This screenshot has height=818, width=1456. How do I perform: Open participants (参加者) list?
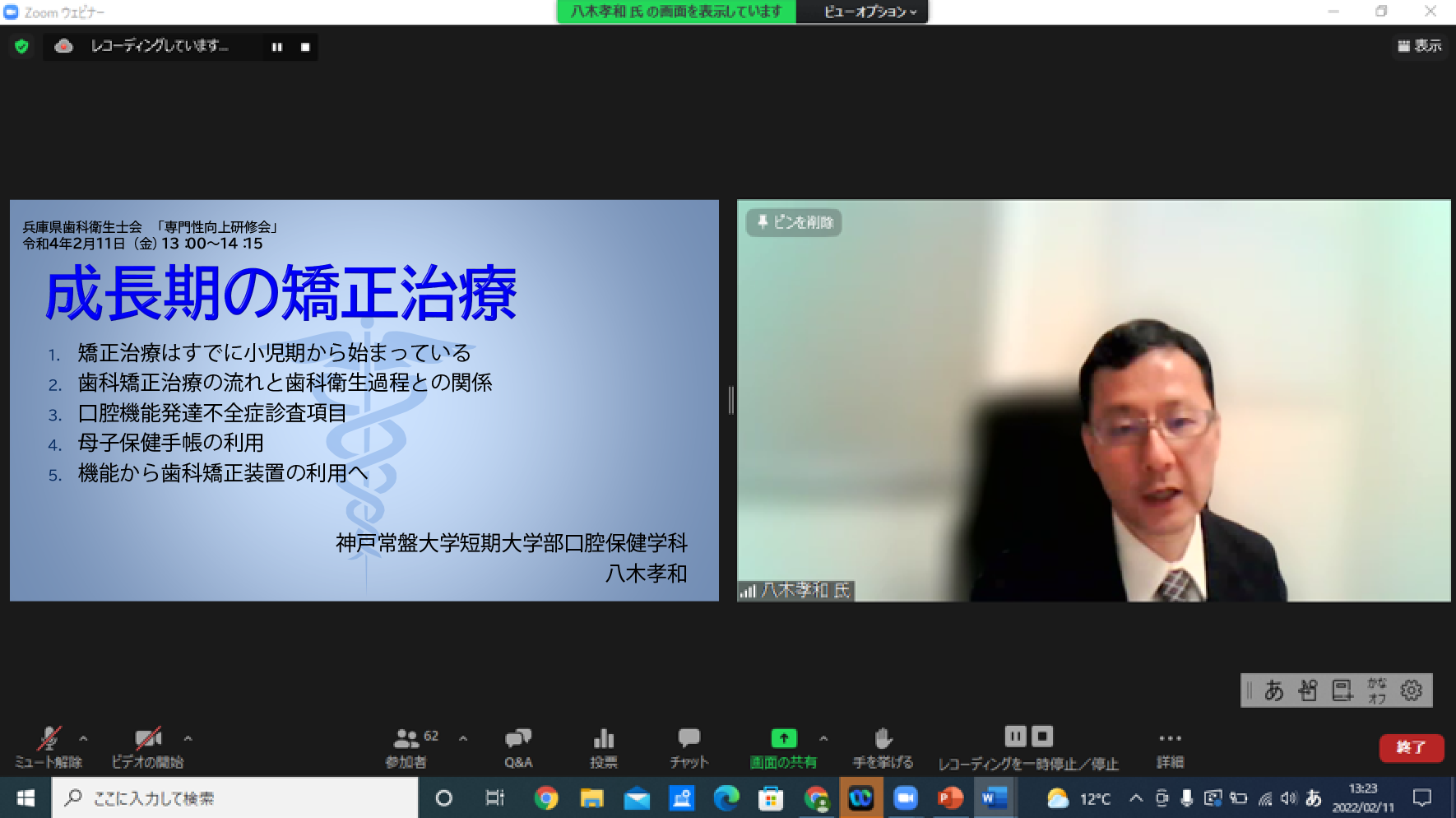point(406,747)
